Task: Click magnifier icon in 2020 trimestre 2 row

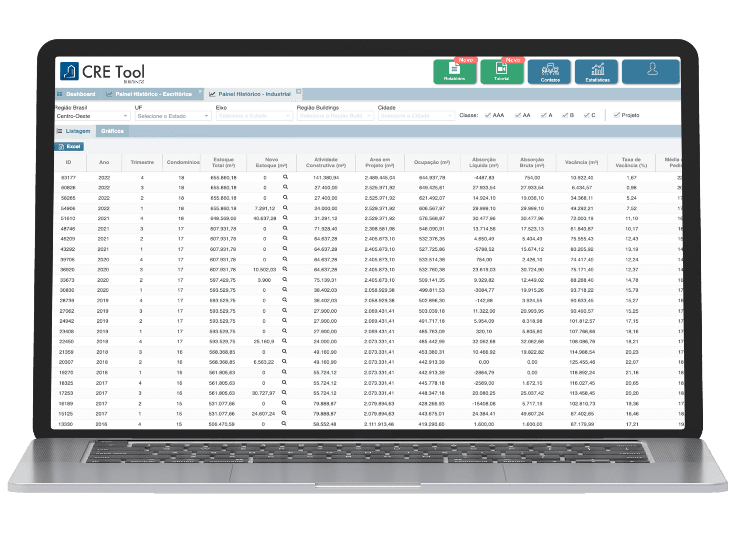Action: click(x=285, y=279)
